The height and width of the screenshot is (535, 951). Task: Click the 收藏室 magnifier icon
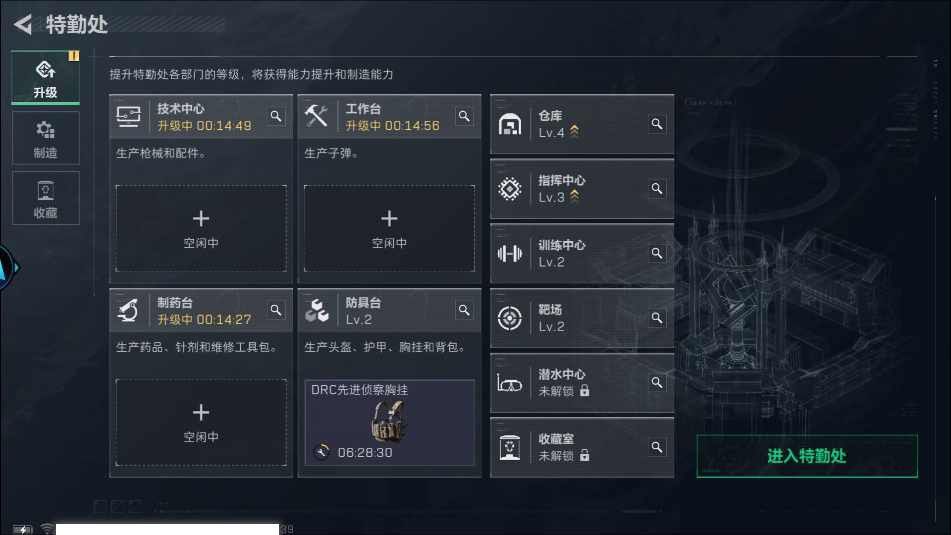pyautogui.click(x=657, y=447)
